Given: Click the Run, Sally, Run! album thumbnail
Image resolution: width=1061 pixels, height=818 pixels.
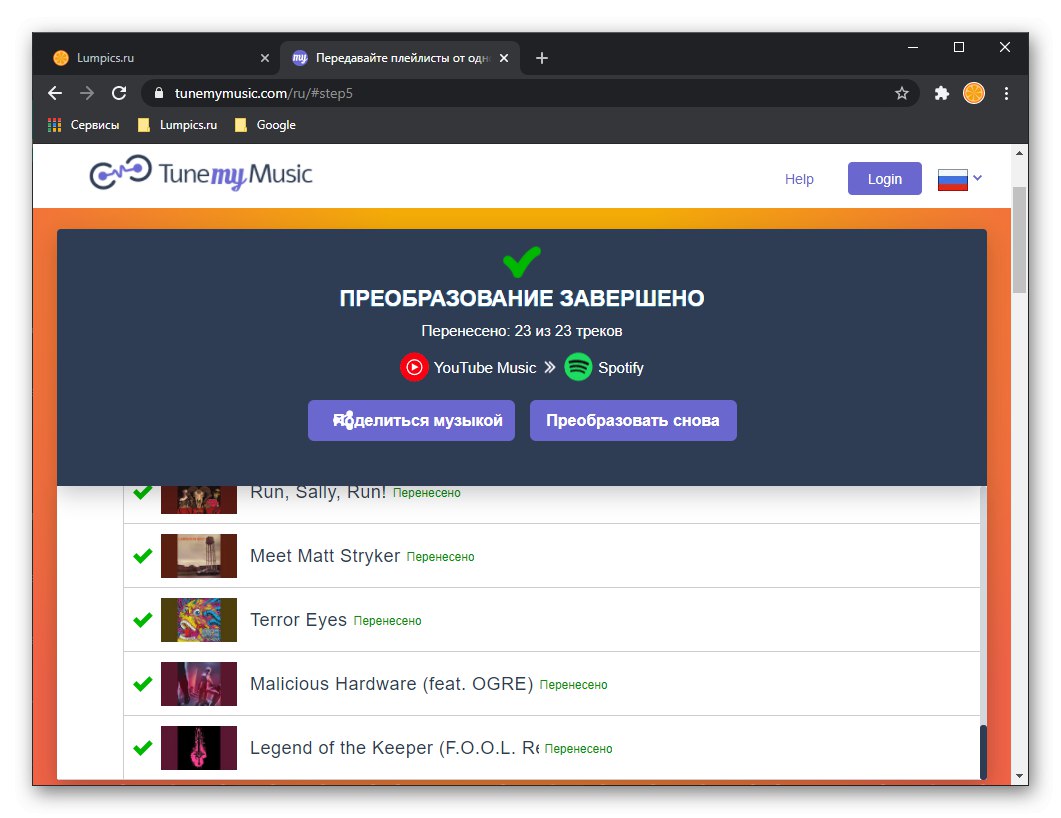Looking at the screenshot, I should click(x=199, y=499).
